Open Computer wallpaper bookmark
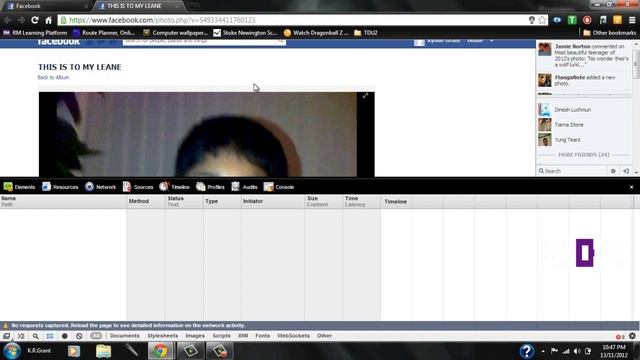This screenshot has height=360, width=640. 176,33
